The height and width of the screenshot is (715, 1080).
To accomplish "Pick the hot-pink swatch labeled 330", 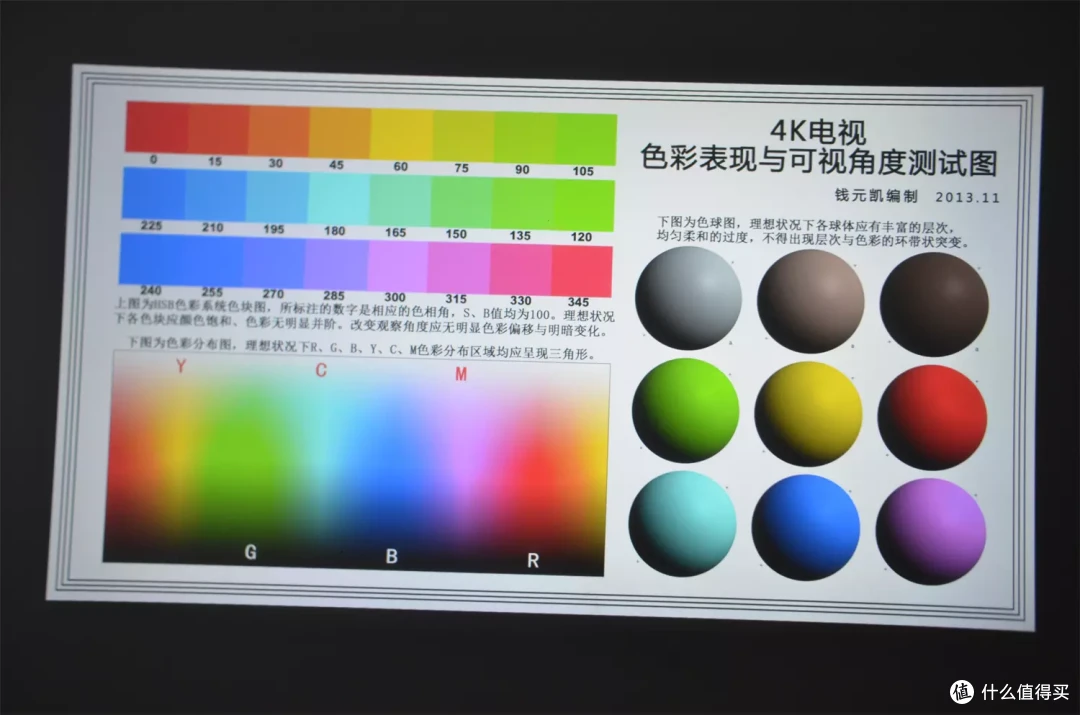I will coord(521,271).
